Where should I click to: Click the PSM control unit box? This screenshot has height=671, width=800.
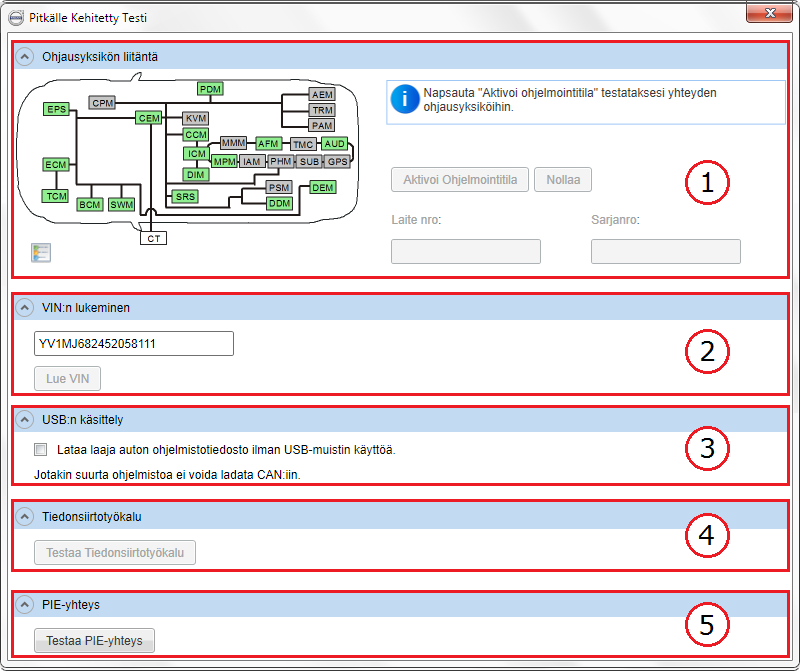(280, 187)
